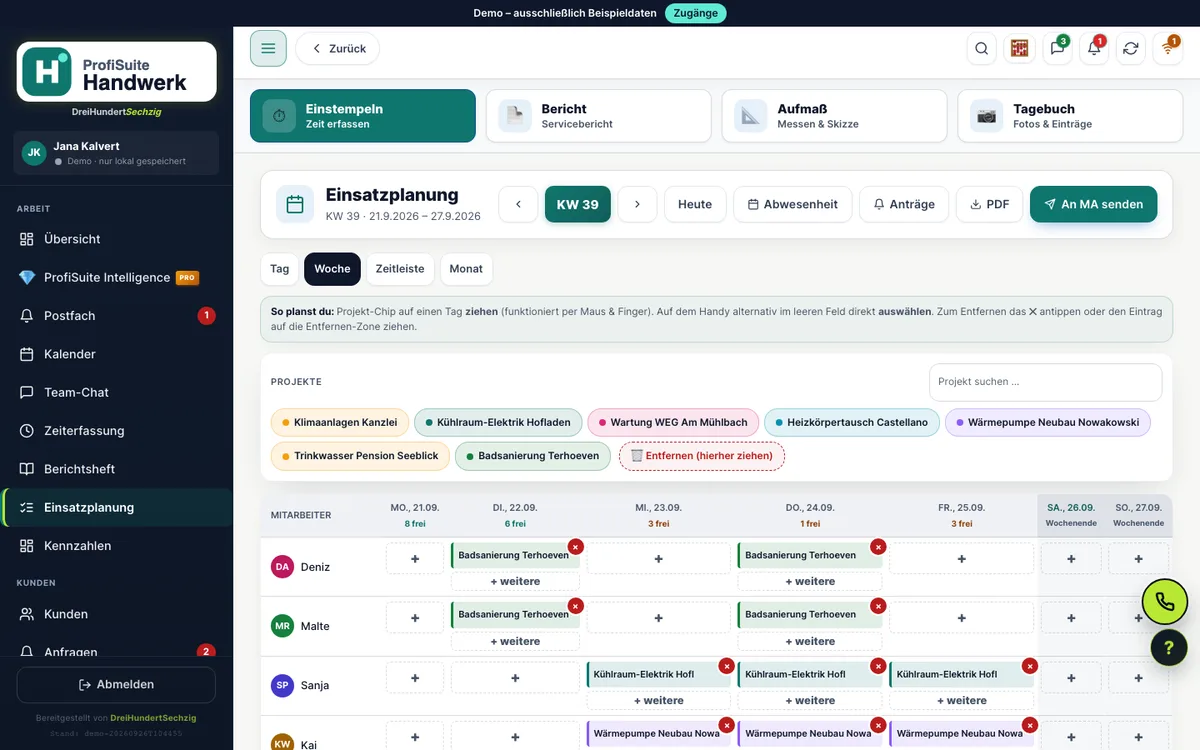Open the search icon in top bar
Image resolution: width=1200 pixels, height=750 pixels.
tap(982, 48)
